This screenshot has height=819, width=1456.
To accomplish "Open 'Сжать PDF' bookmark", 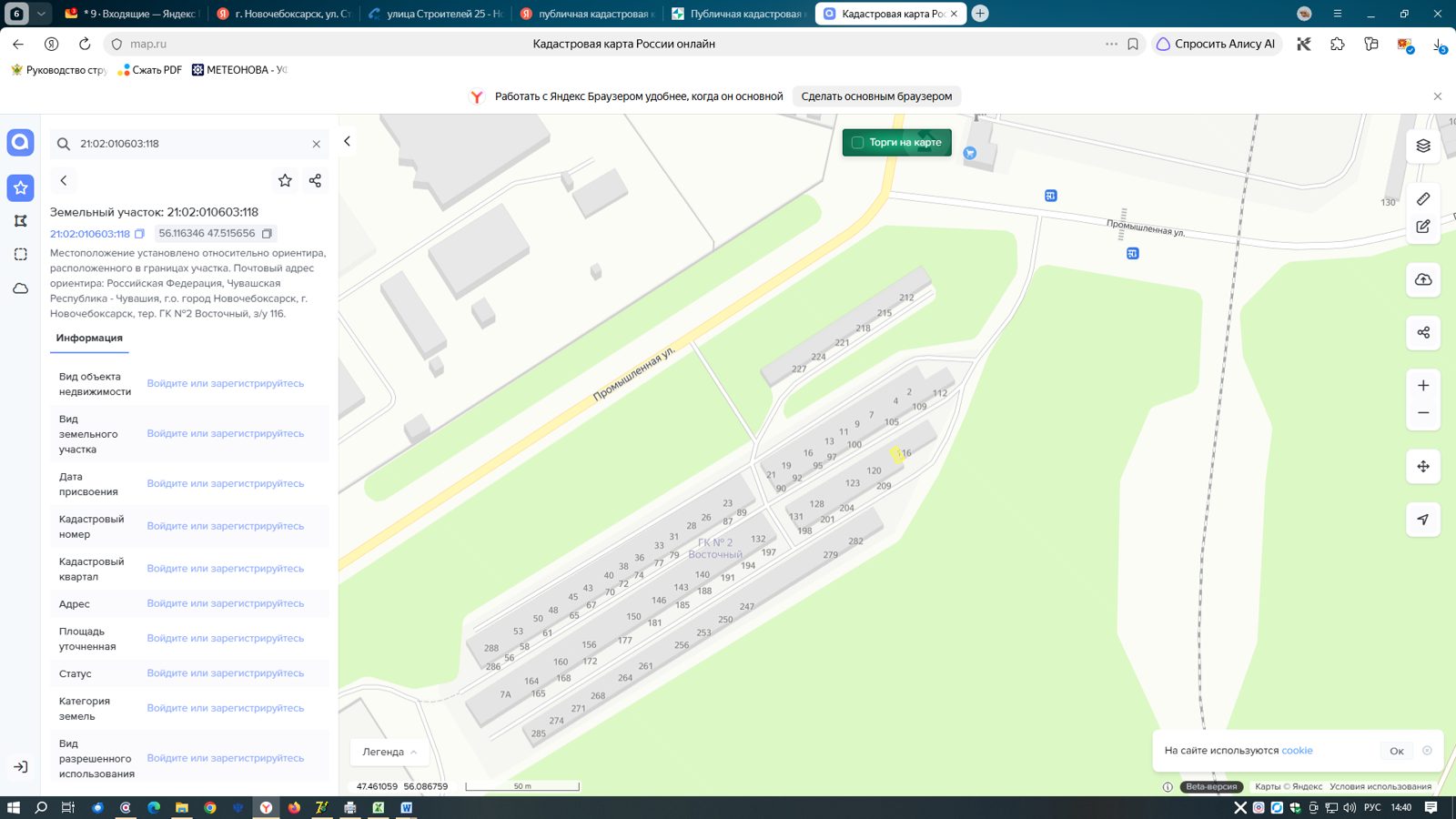I will (x=150, y=70).
